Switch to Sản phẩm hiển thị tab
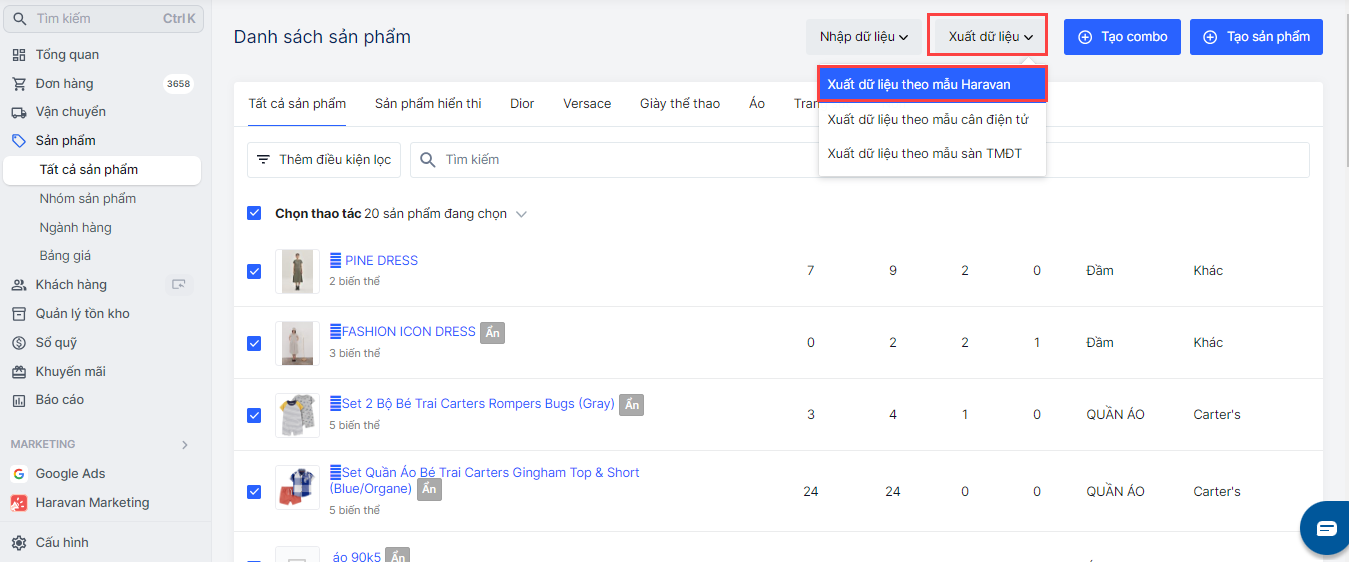Image resolution: width=1349 pixels, height=562 pixels. pos(428,104)
